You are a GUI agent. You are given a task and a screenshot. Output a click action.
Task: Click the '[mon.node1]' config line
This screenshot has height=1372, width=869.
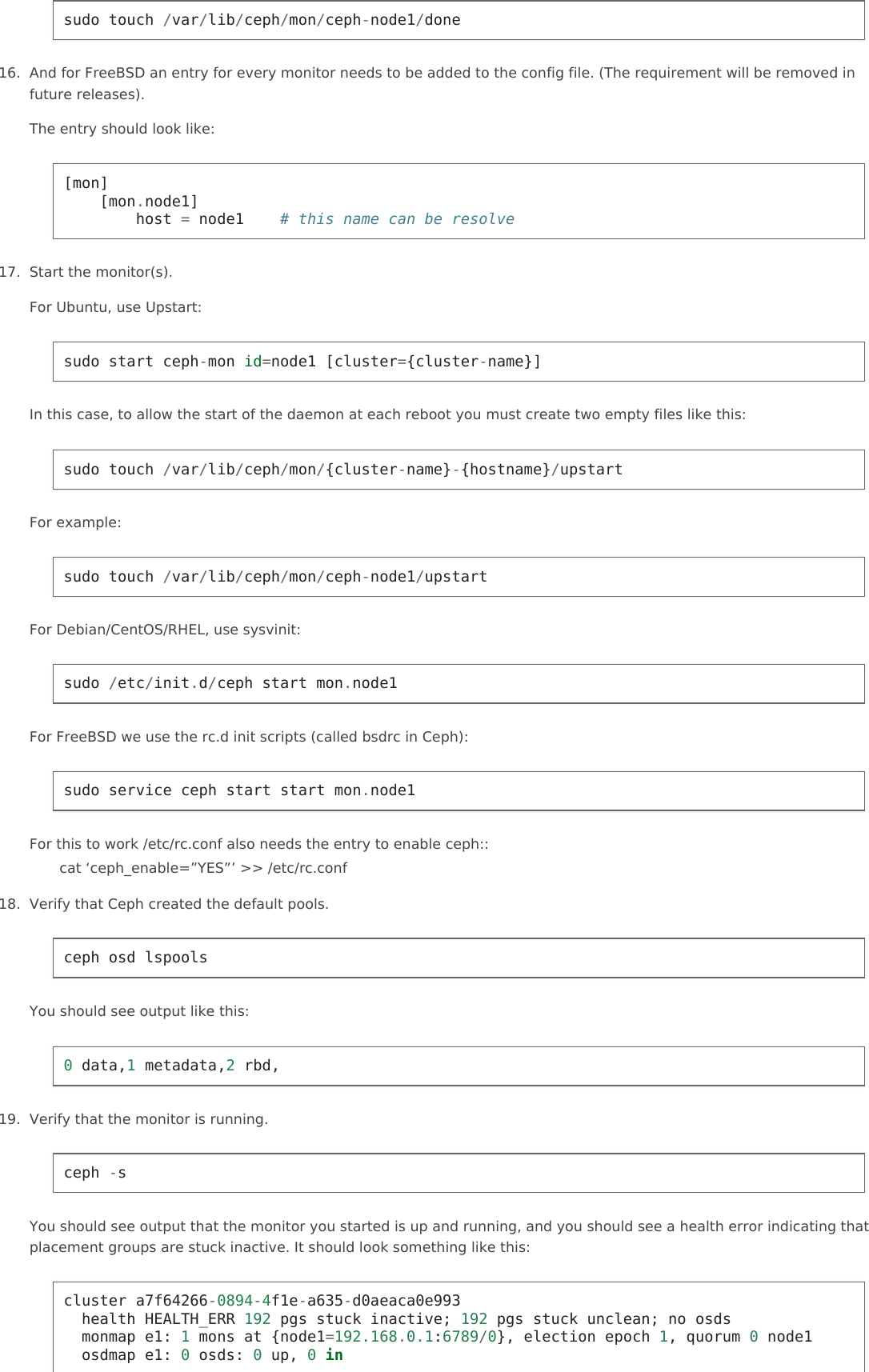tap(149, 202)
